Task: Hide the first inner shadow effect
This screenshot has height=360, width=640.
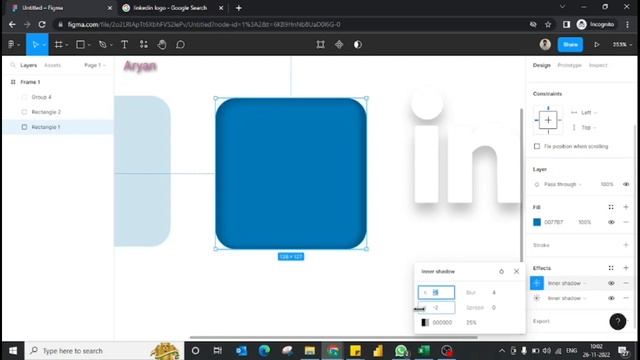Action: [611, 283]
